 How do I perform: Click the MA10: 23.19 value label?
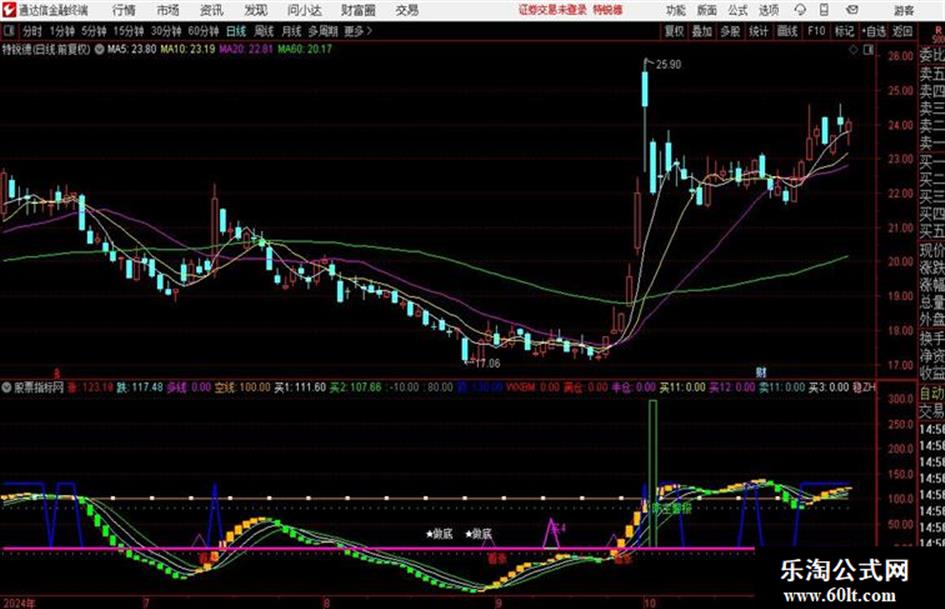(187, 49)
